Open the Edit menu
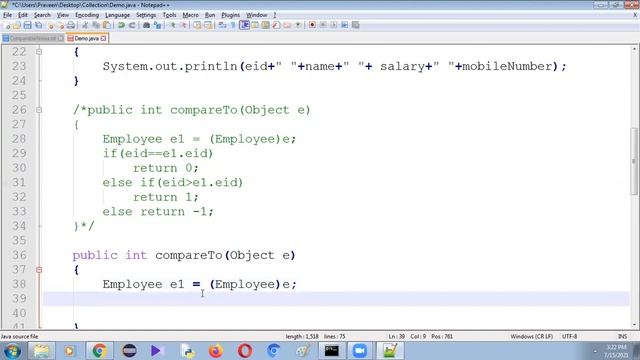Image resolution: width=640 pixels, height=360 pixels. (23, 15)
